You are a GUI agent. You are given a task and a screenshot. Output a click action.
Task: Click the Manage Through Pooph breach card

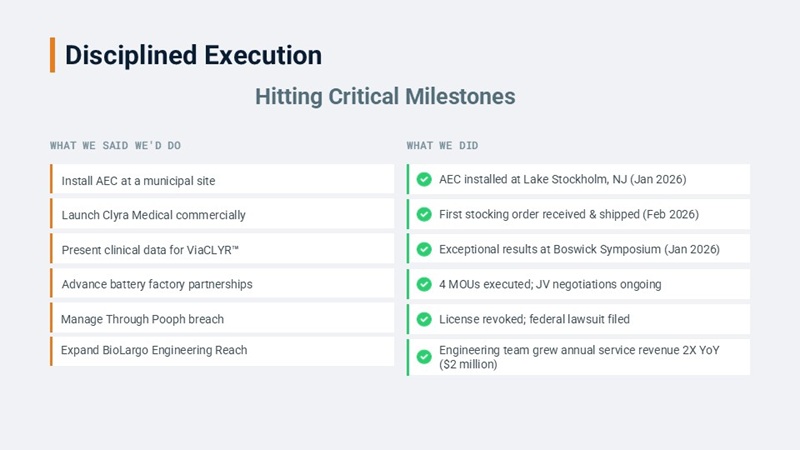(x=222, y=319)
